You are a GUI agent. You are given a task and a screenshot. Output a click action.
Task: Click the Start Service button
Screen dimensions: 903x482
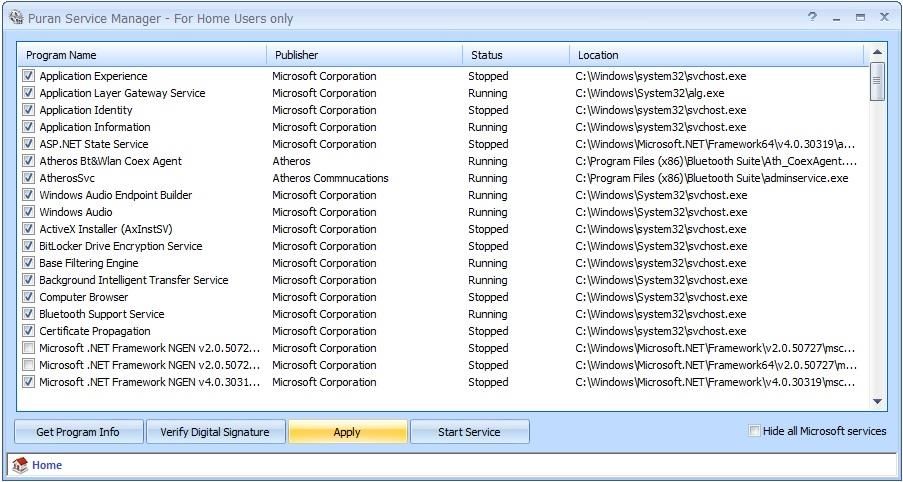click(469, 432)
